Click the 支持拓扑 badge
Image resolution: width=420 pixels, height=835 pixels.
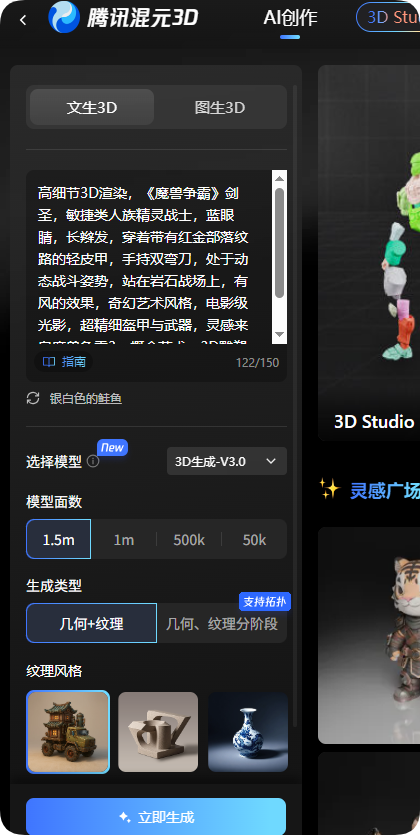coord(265,602)
